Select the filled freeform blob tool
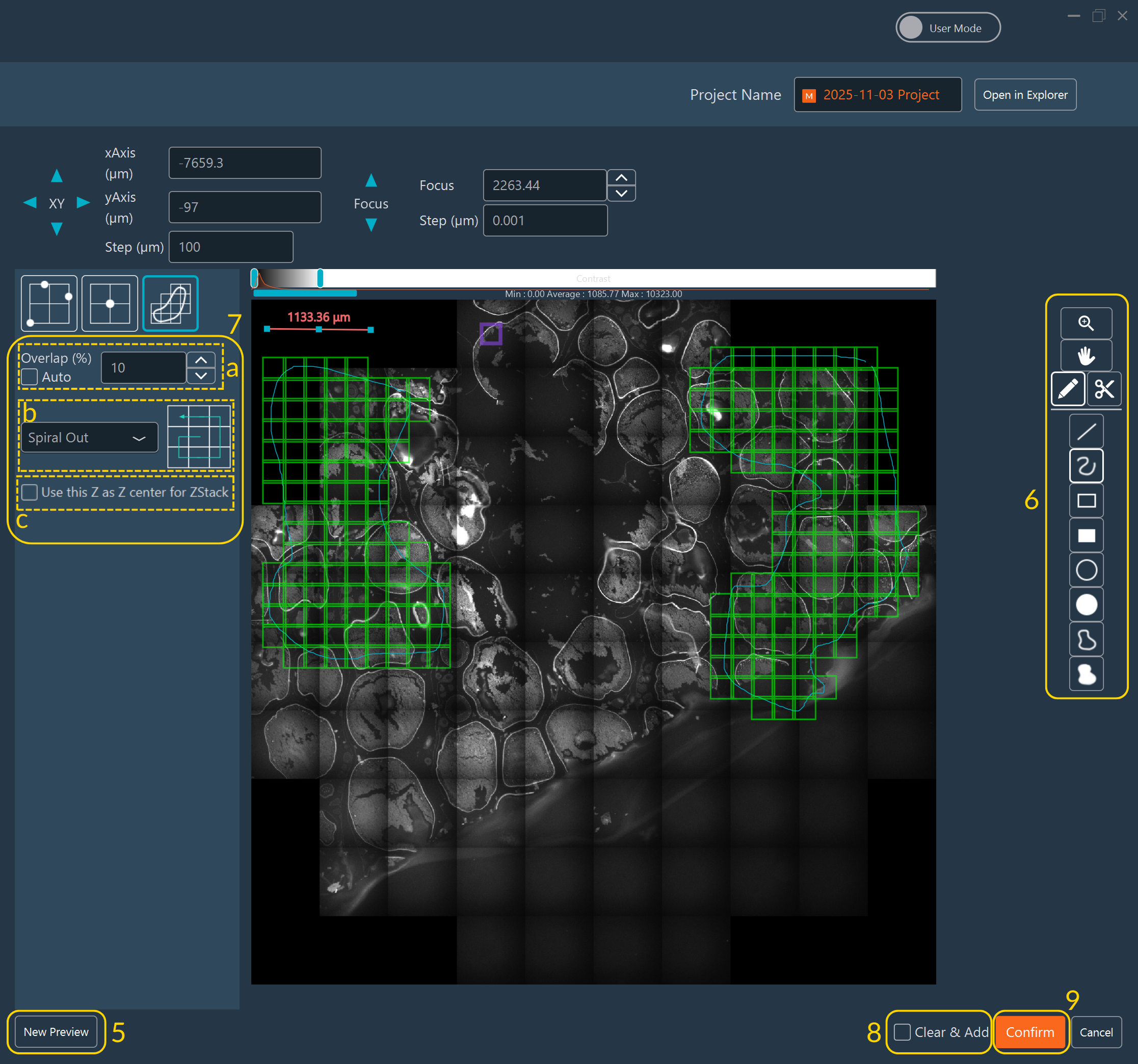 click(1086, 674)
